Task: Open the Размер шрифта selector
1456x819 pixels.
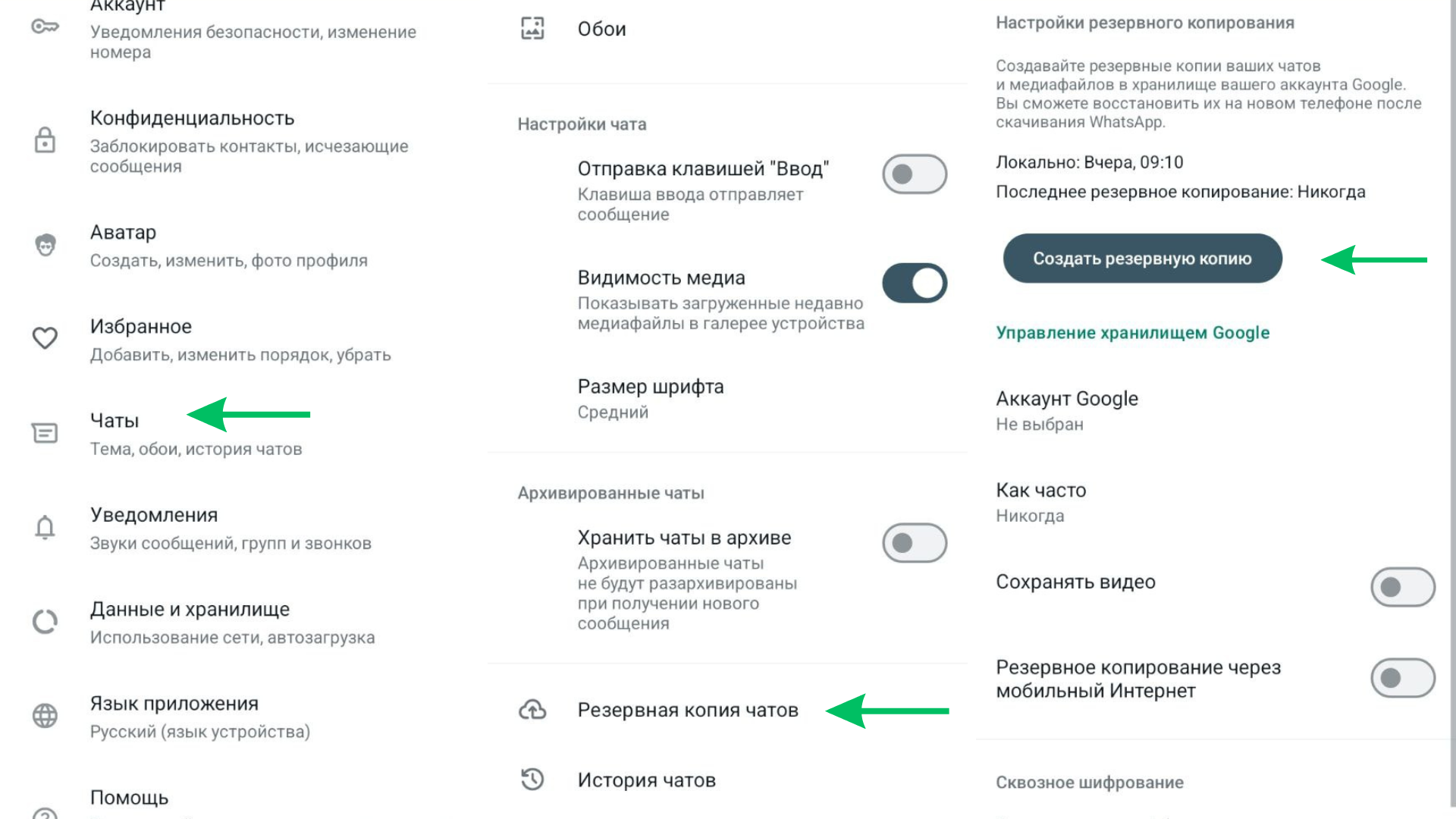Action: tap(650, 398)
